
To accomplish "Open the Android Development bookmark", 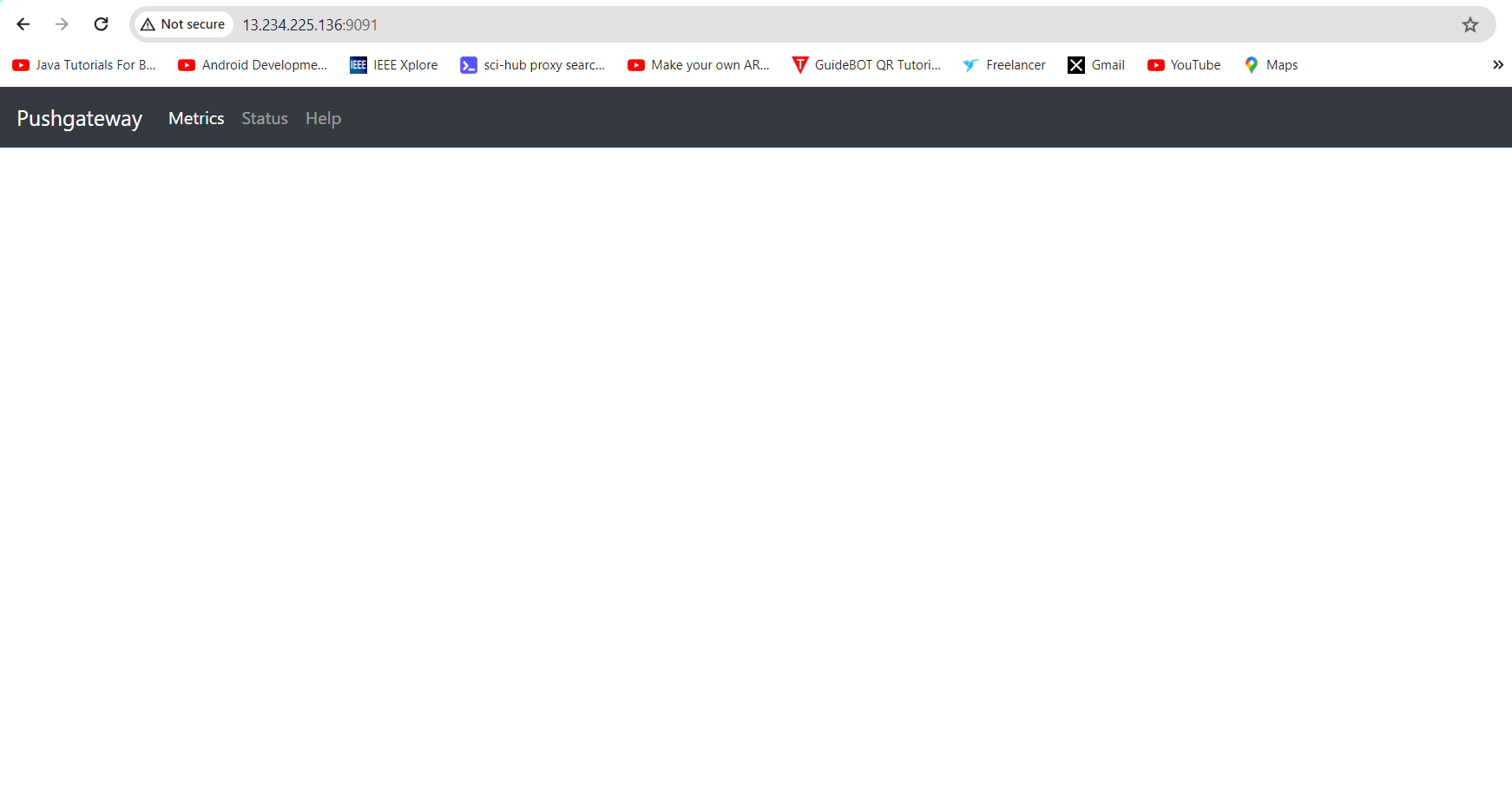I will 253,64.
